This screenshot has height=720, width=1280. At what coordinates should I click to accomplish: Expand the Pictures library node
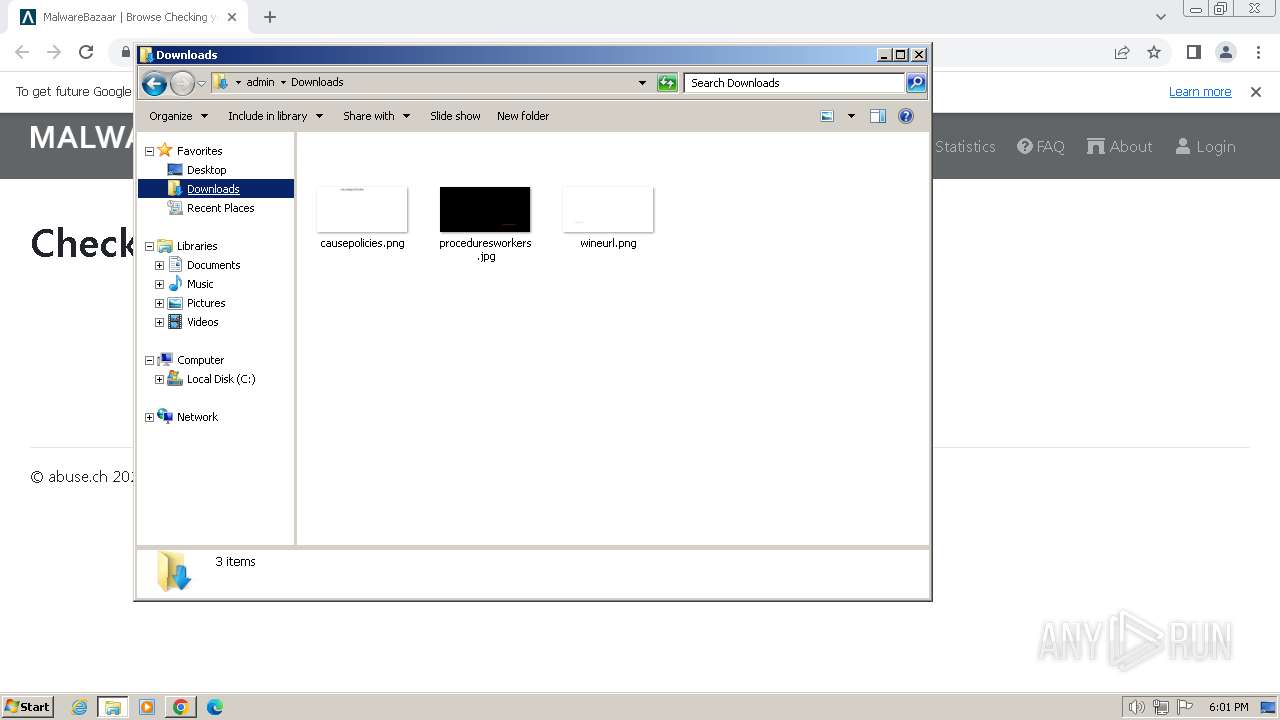(x=159, y=303)
